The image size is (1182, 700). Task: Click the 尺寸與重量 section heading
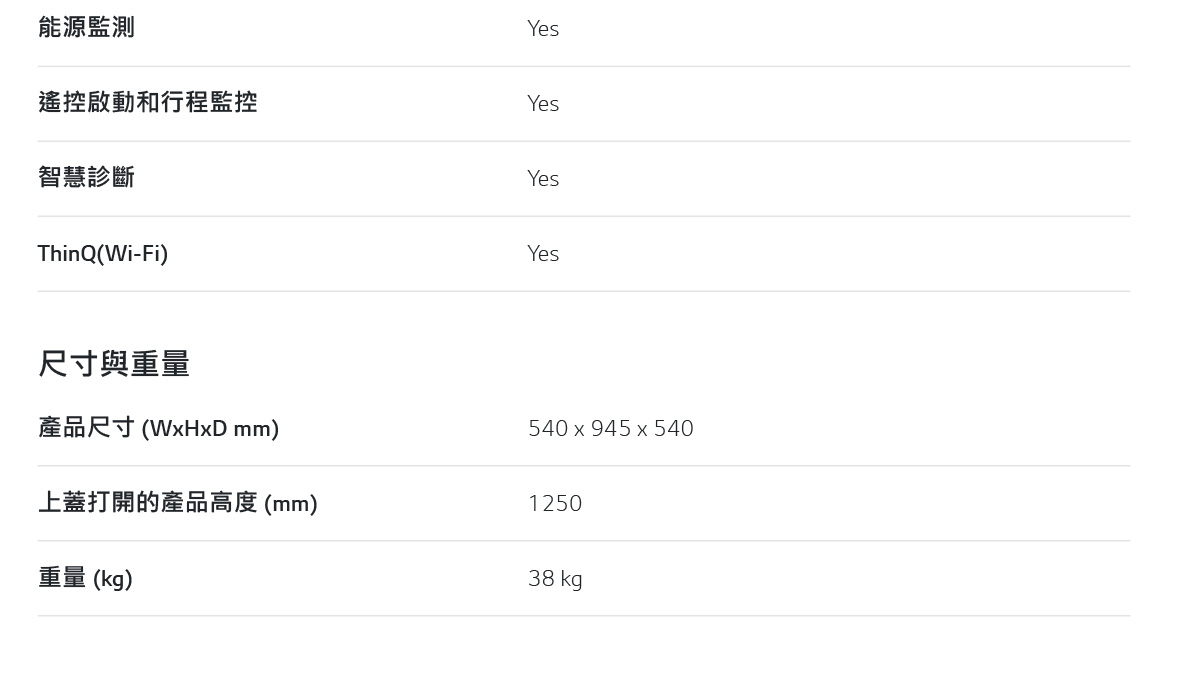114,364
